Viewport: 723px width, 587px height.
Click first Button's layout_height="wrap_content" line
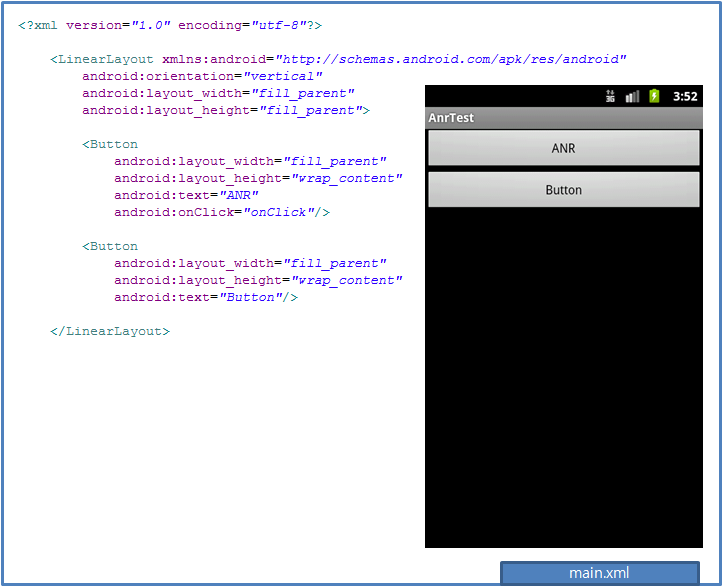(x=258, y=178)
